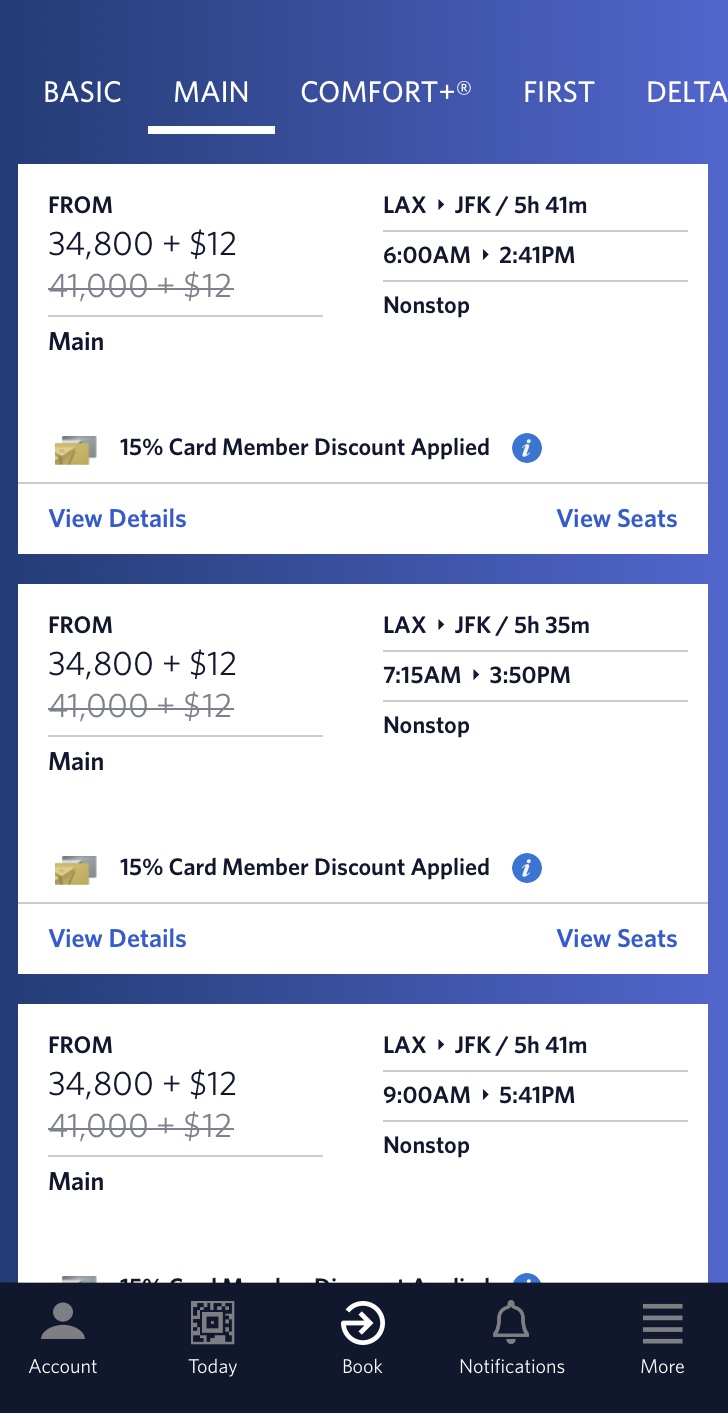728x1413 pixels.
Task: Tap credit card icon on 6:00AM flight
Action: [x=76, y=450]
